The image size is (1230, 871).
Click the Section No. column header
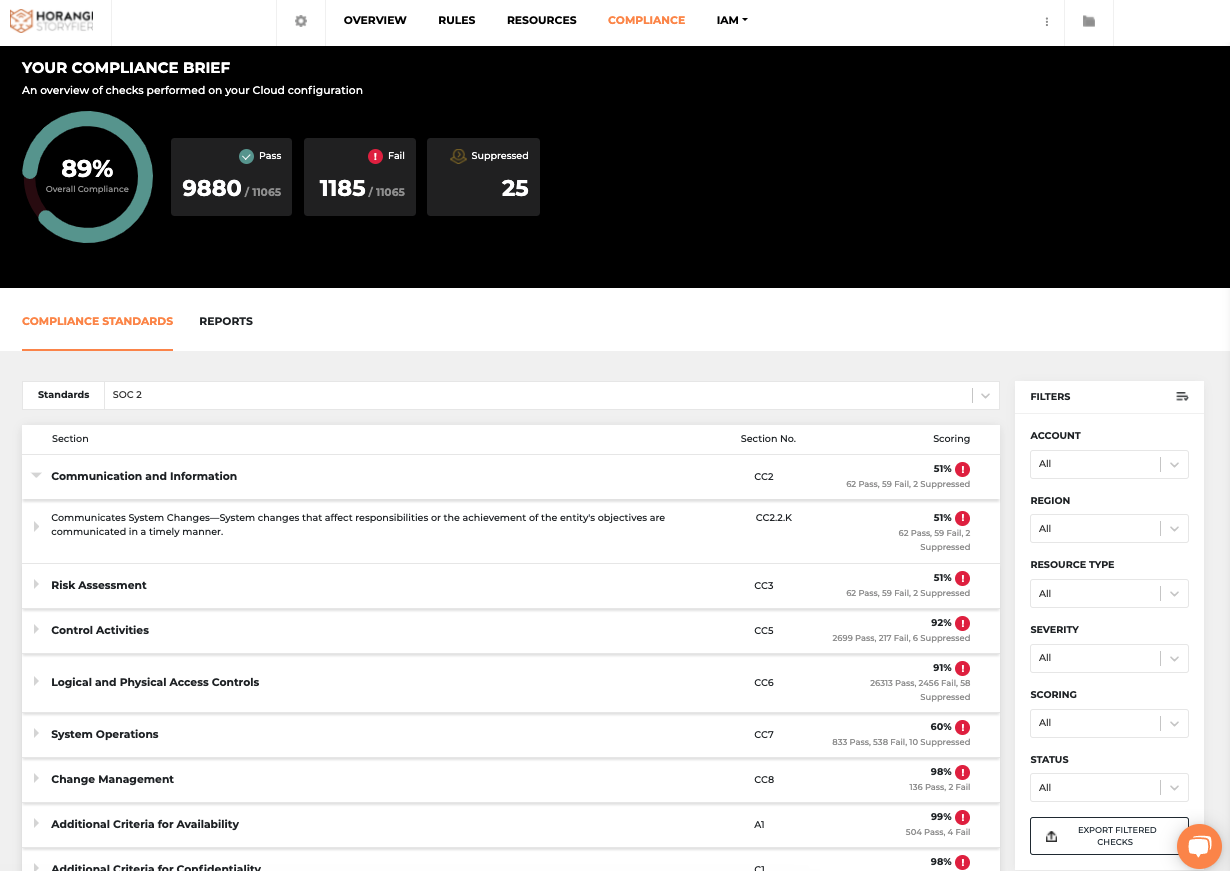tap(768, 439)
